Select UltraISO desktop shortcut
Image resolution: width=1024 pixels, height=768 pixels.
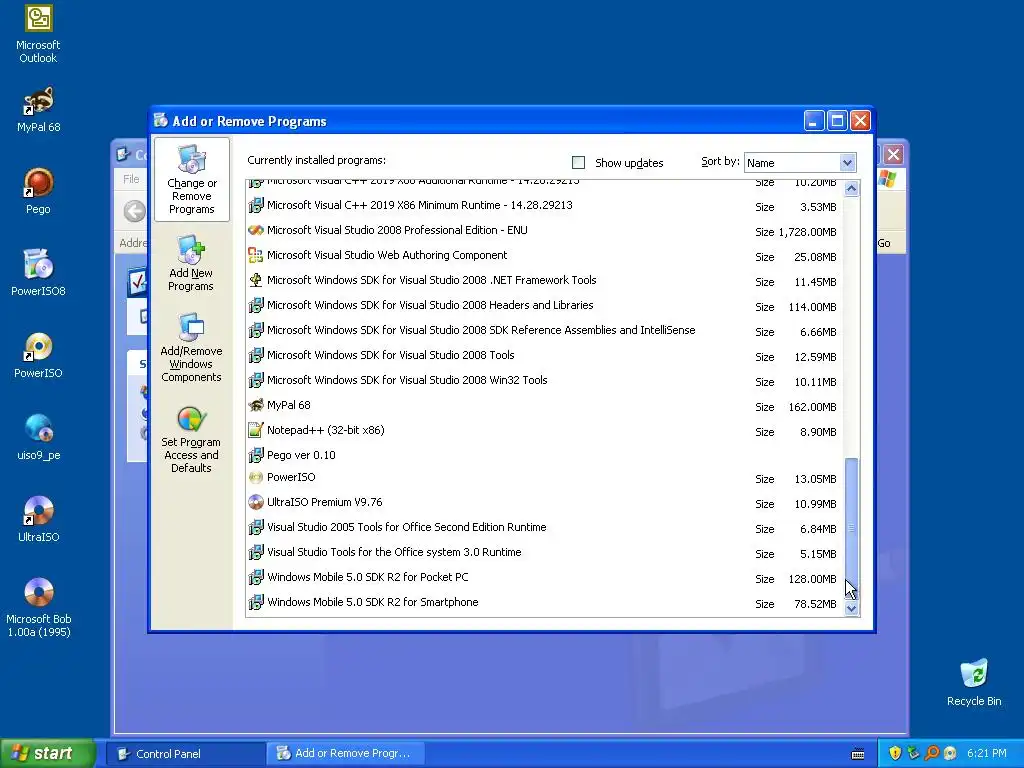point(38,519)
